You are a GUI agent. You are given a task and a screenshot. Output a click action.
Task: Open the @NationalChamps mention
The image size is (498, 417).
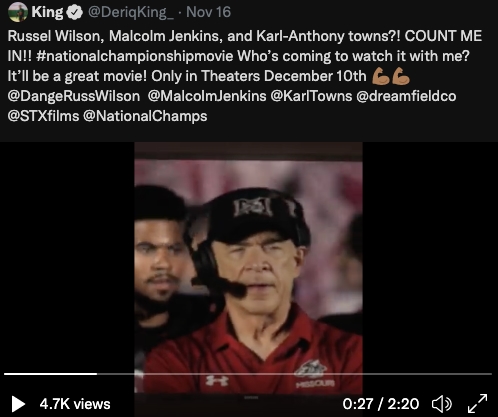coord(145,116)
